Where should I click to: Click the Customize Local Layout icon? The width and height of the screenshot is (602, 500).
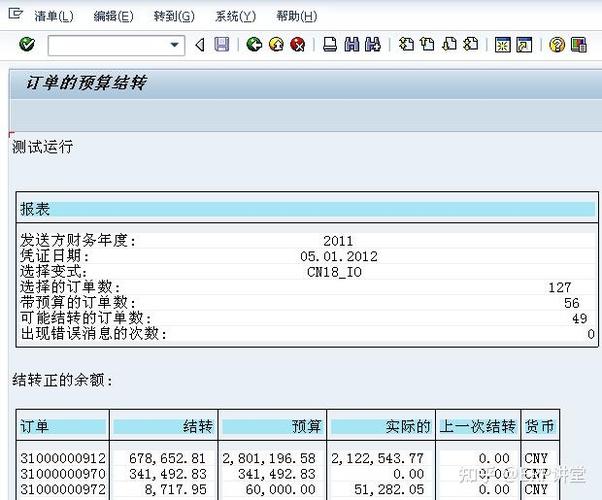pos(579,45)
